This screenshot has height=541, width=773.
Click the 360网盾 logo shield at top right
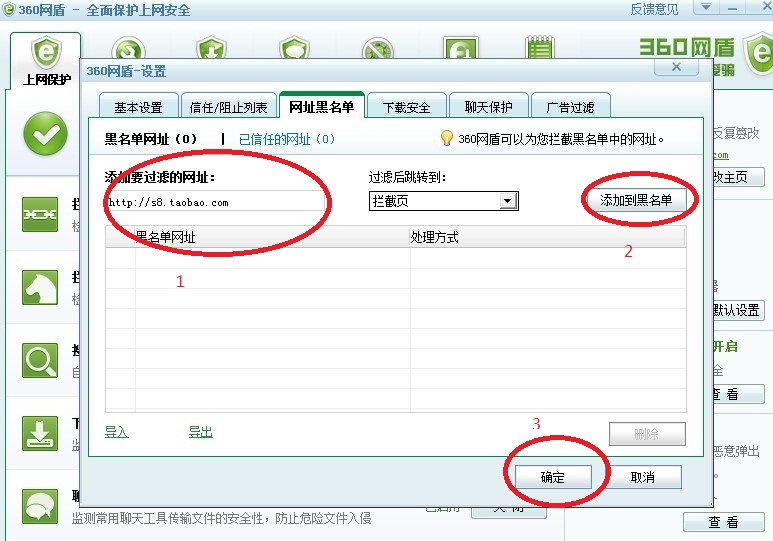tap(759, 53)
